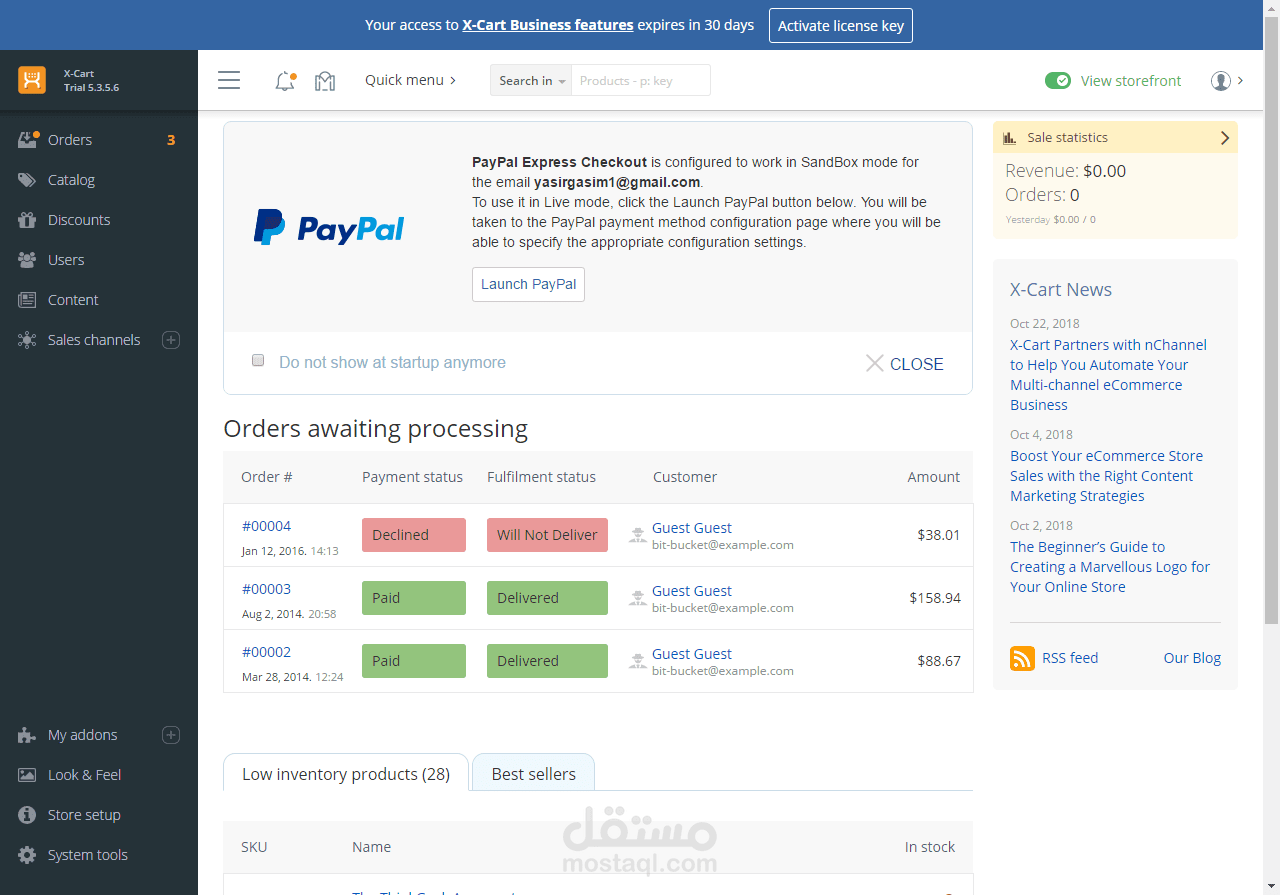Click guest avatar icon for order #00004
Viewport: 1280px width, 895px height.
638,535
